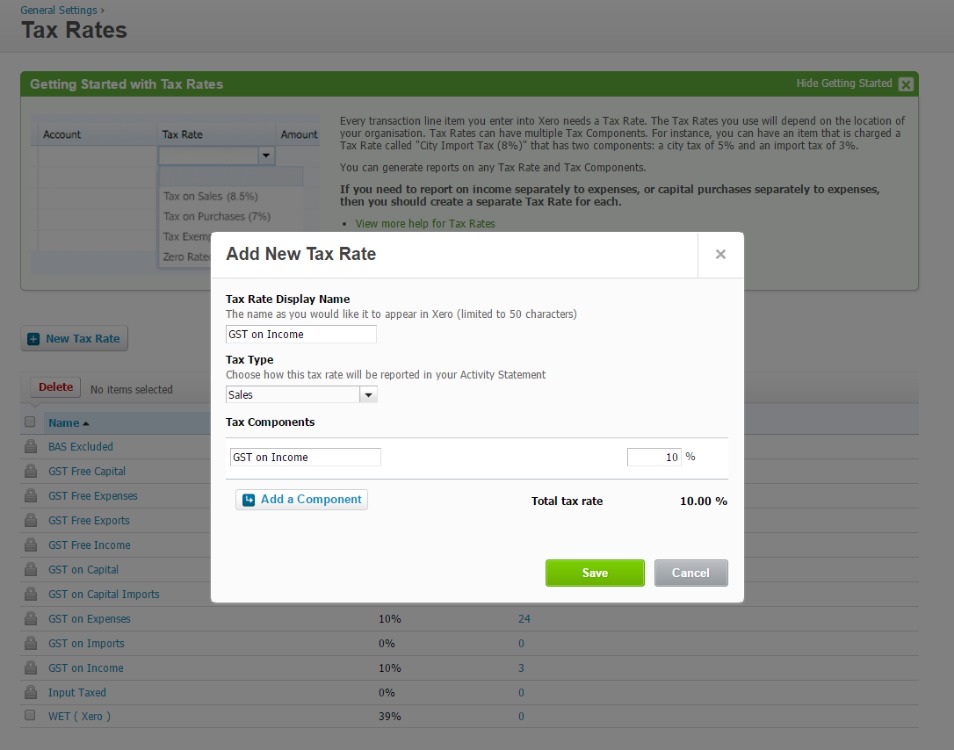
Task: Click the lock icon beside Input Taxed
Action: [x=30, y=693]
